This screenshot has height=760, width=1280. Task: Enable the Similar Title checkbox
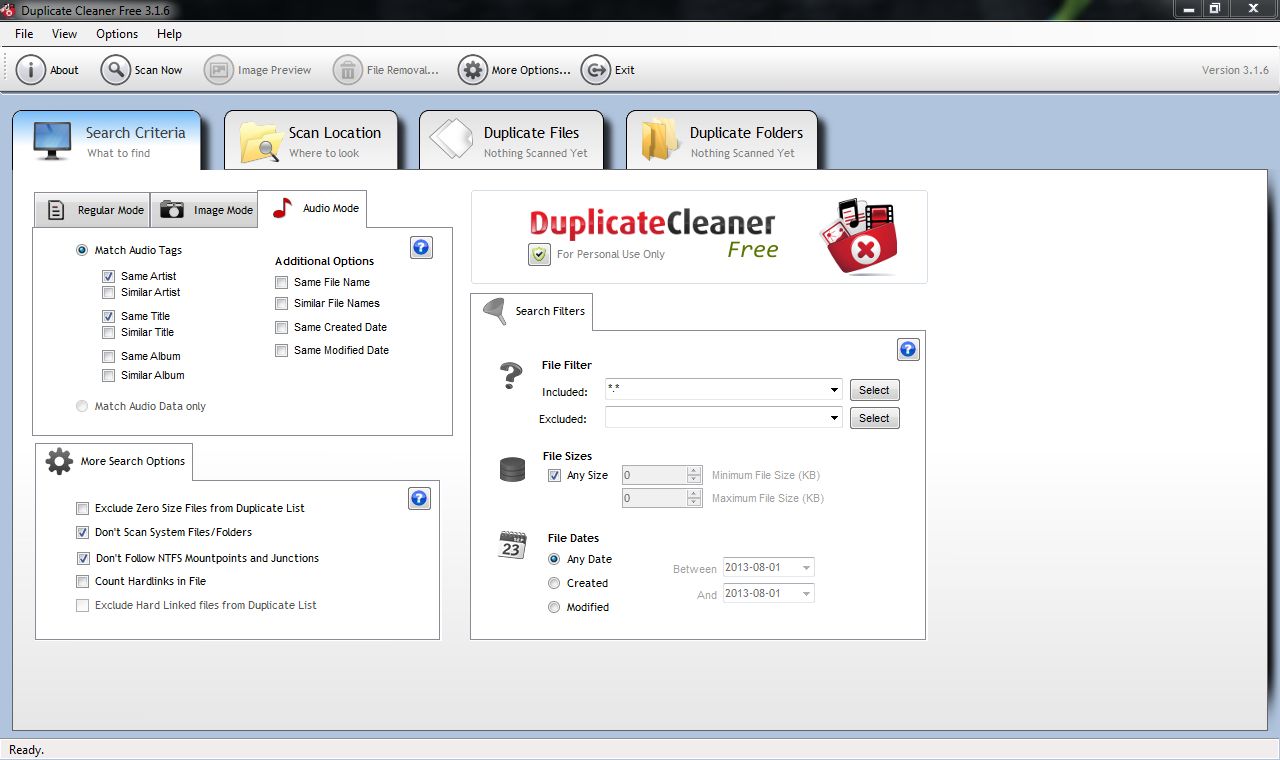[x=108, y=333]
